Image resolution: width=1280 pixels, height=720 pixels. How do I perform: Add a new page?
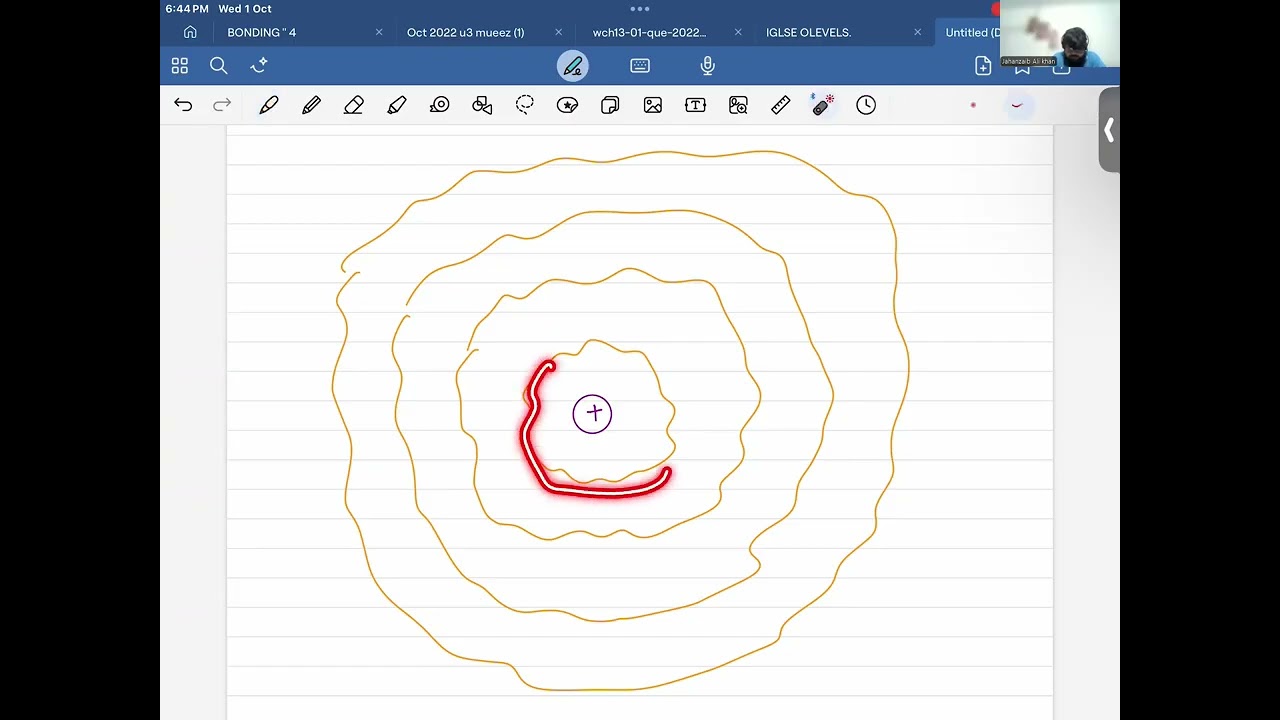click(983, 66)
